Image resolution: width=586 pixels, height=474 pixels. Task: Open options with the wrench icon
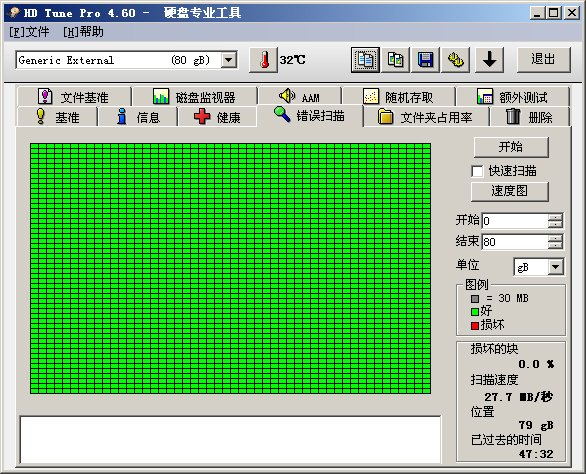click(x=456, y=60)
